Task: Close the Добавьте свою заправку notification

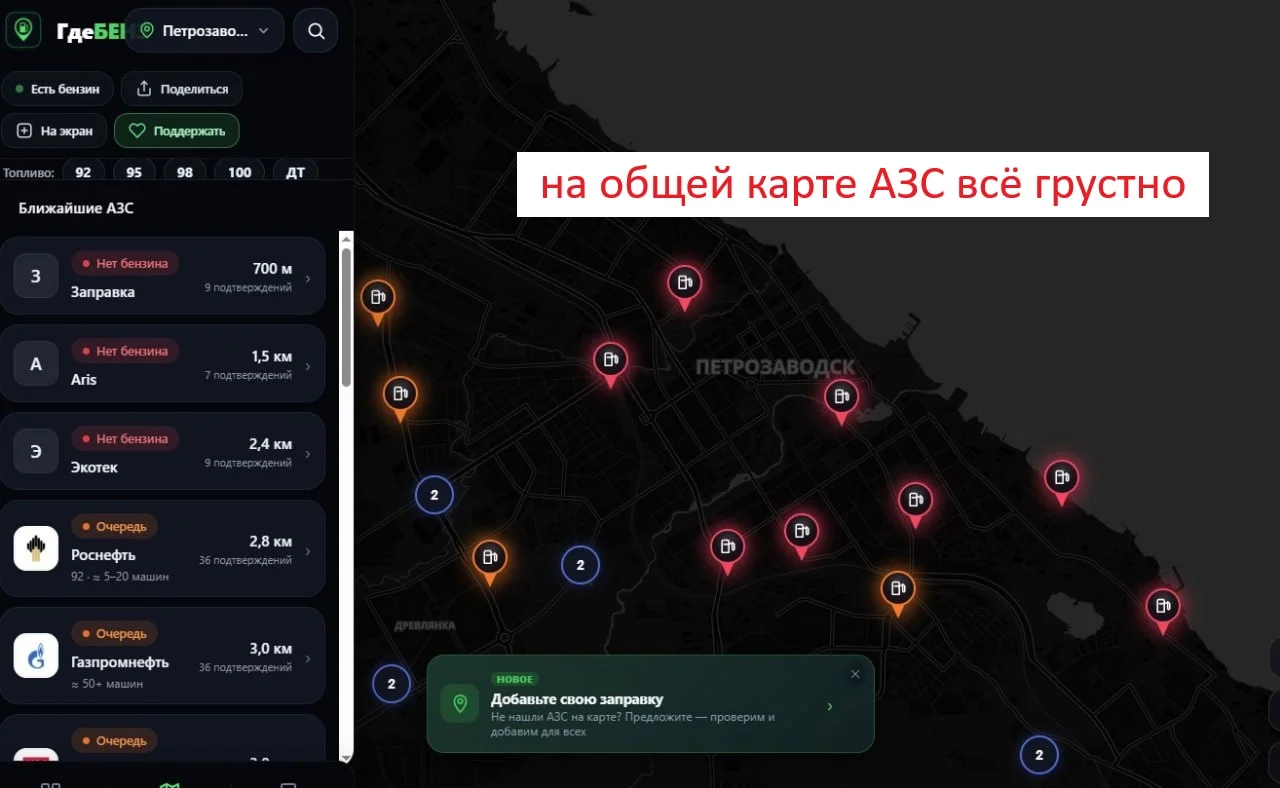Action: tap(855, 674)
